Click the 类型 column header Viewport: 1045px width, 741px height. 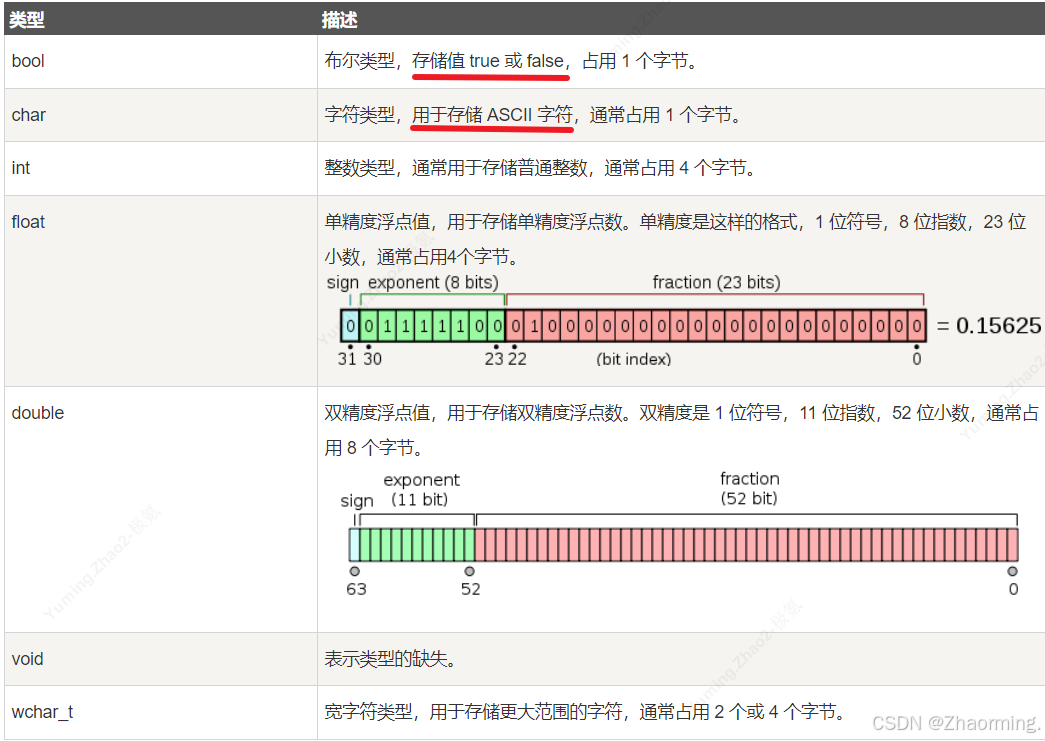tap(27, 20)
